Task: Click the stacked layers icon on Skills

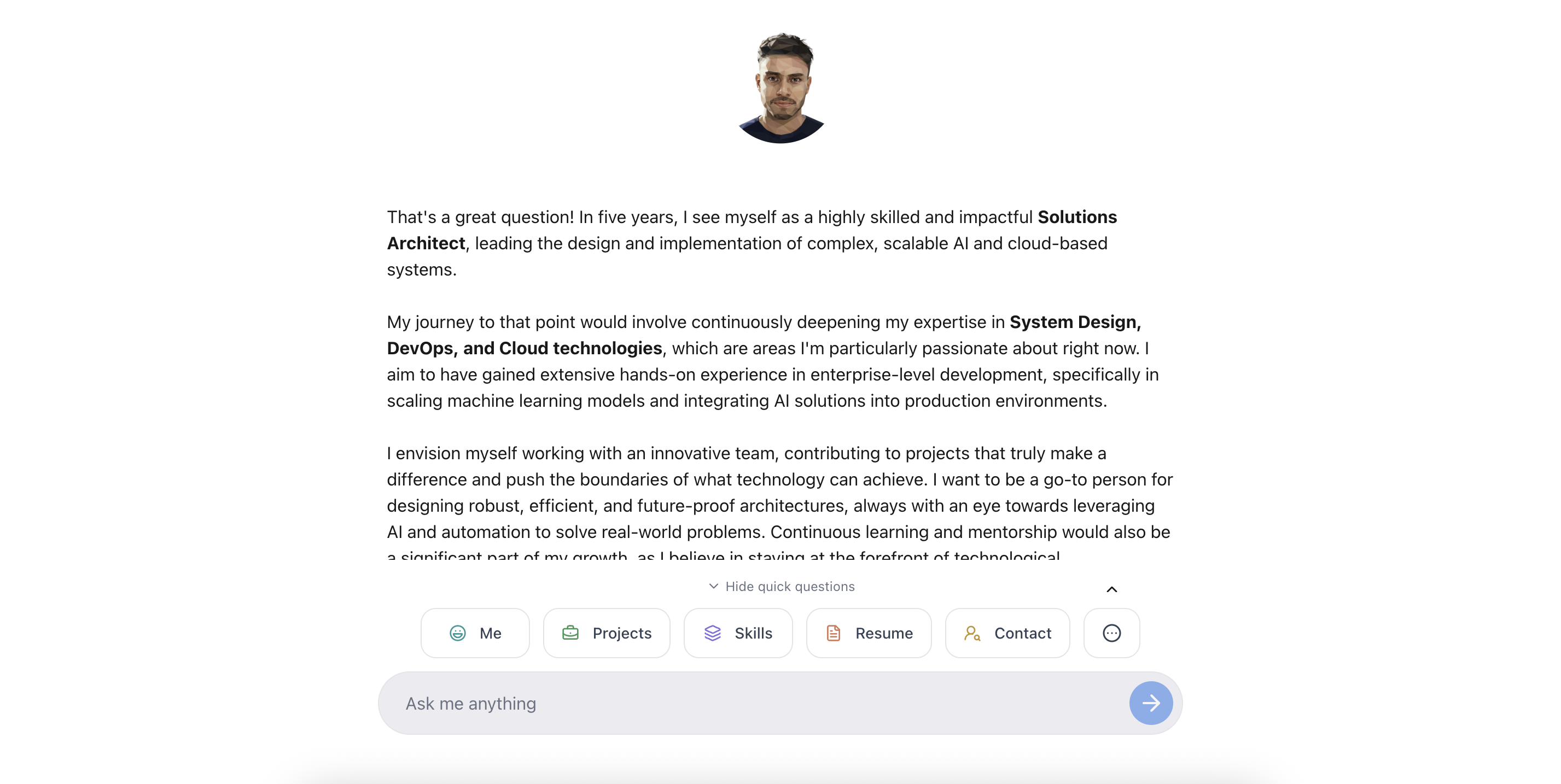Action: coord(713,633)
